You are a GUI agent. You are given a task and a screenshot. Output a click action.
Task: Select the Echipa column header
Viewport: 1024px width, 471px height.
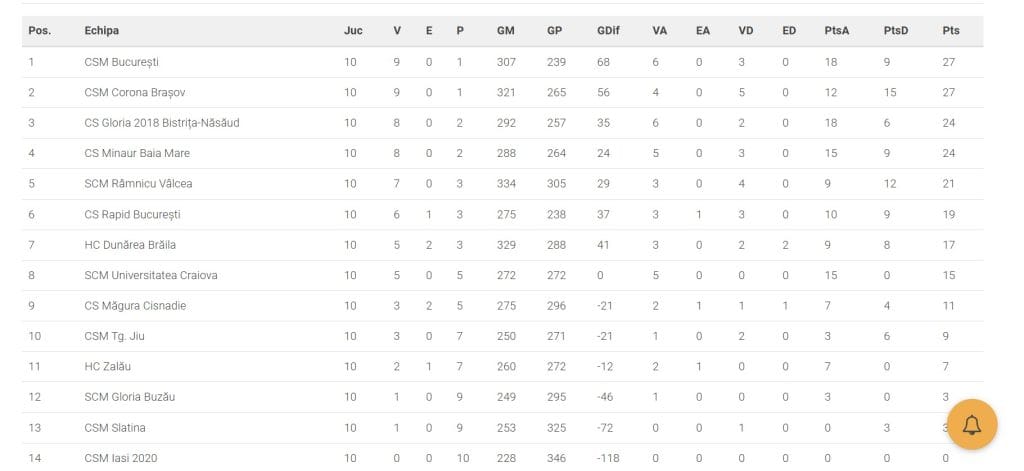[101, 31]
